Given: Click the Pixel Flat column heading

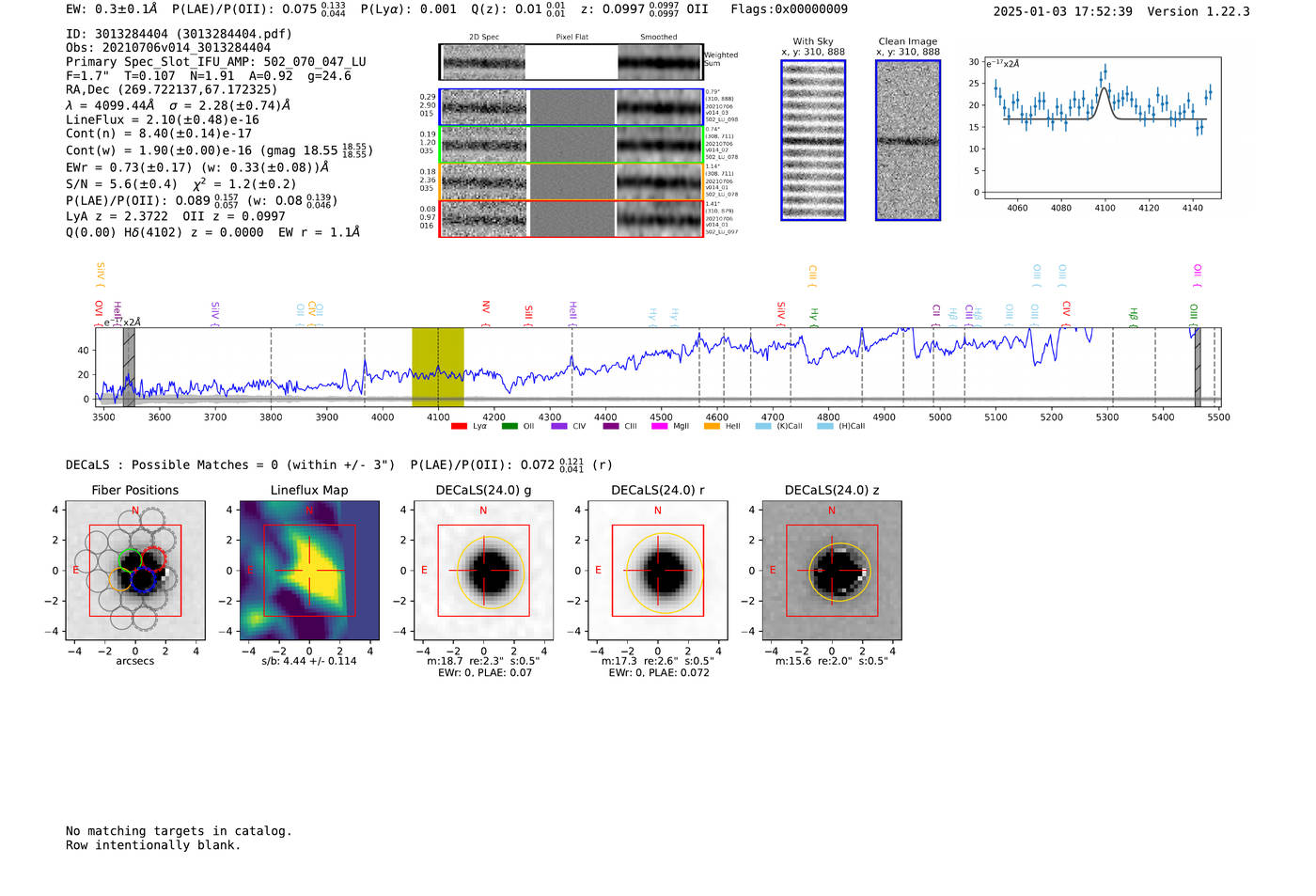Looking at the screenshot, I should pyautogui.click(x=572, y=38).
